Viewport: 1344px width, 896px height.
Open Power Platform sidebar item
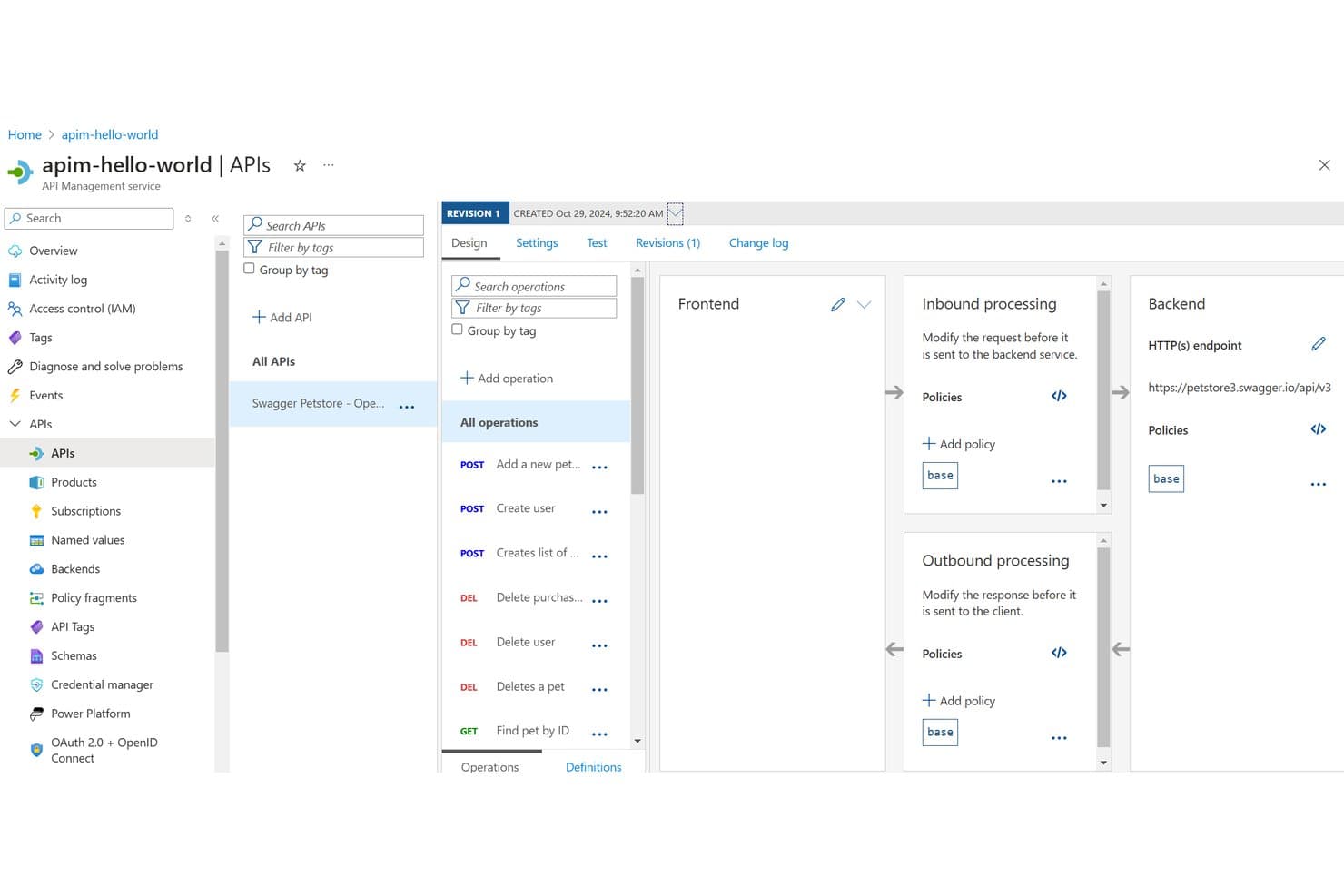90,714
